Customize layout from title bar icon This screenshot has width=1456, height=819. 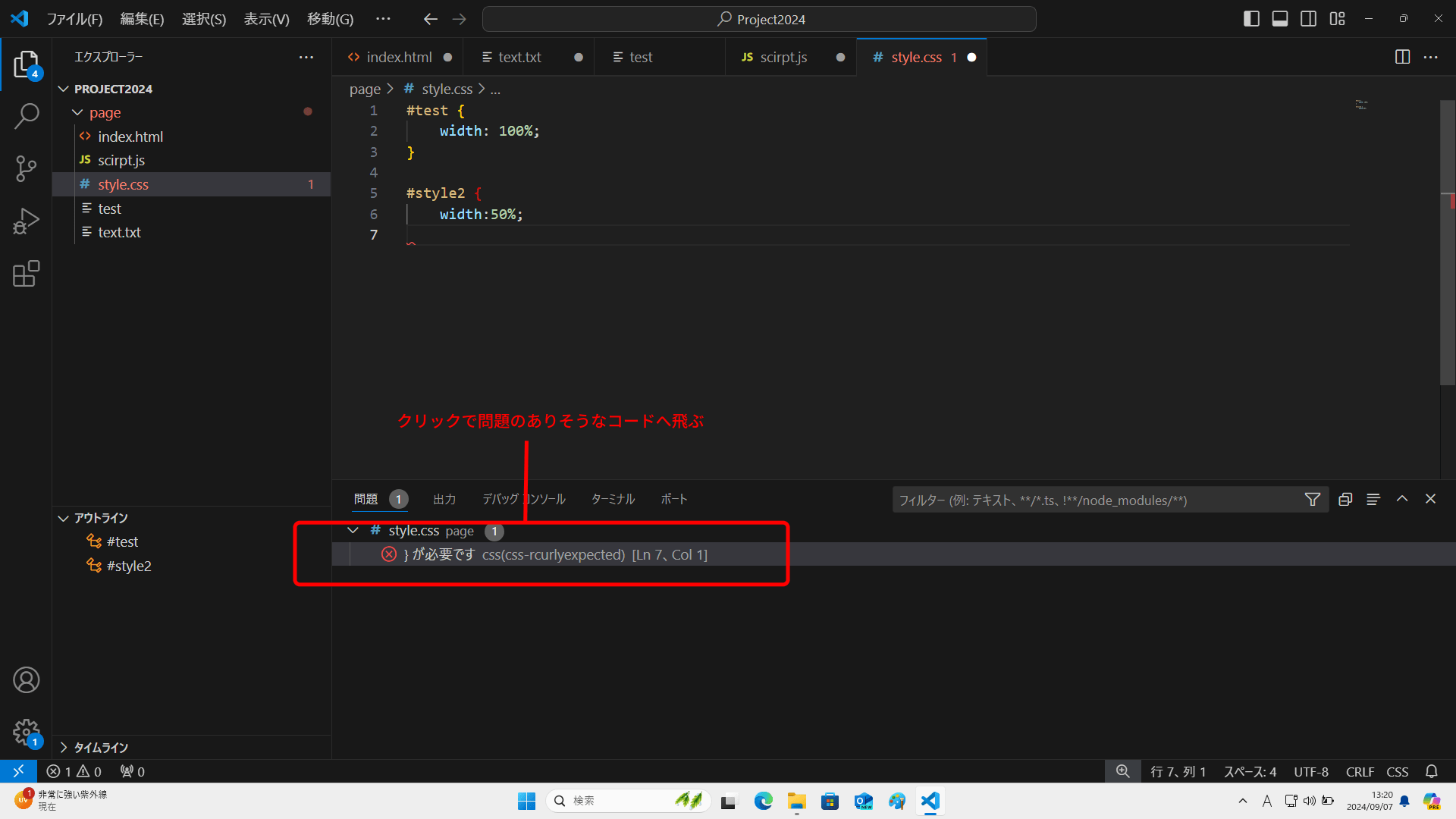click(x=1338, y=19)
